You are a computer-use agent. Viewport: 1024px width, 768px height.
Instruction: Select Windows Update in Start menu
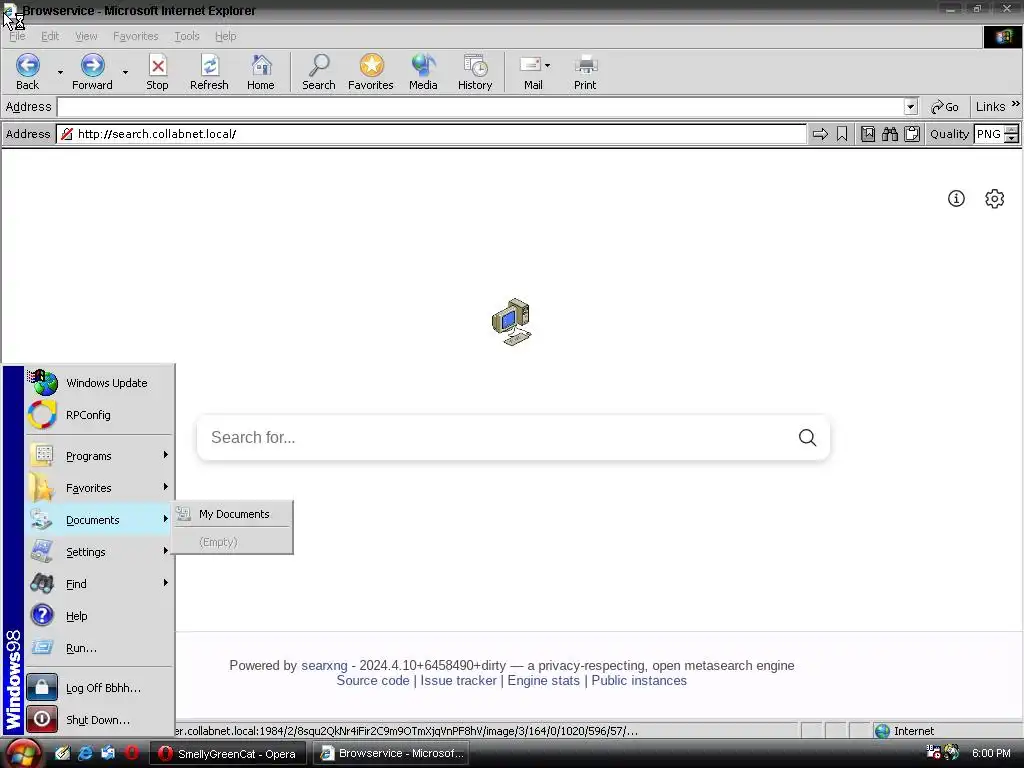tap(99, 383)
